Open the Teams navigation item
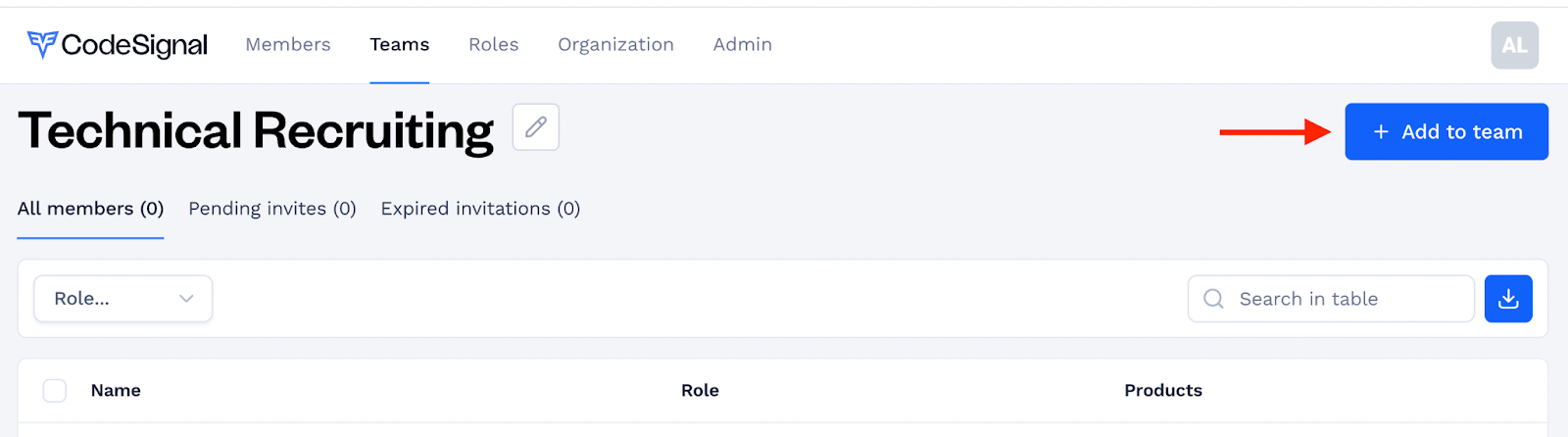This screenshot has width=1568, height=437. pyautogui.click(x=400, y=44)
